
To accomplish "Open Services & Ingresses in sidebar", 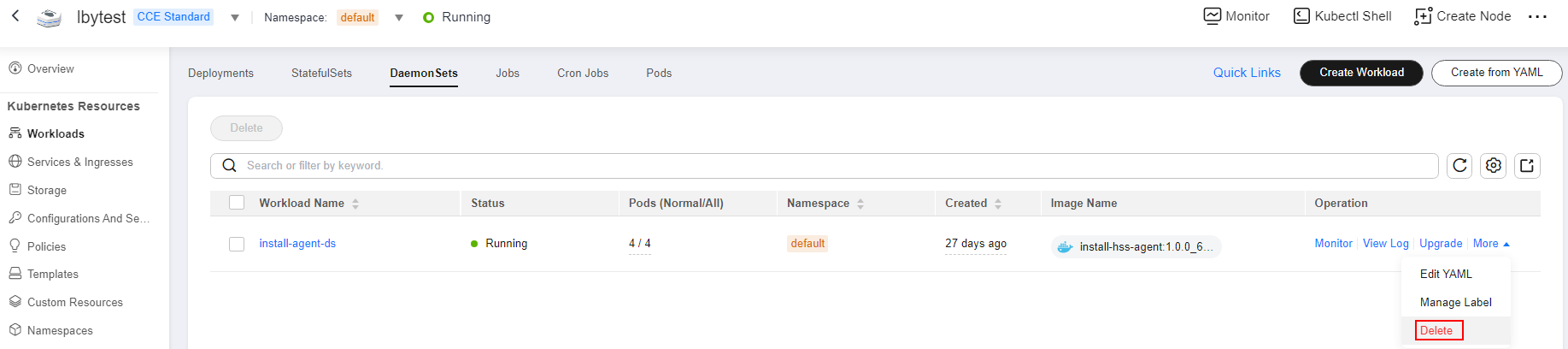I will (x=79, y=162).
